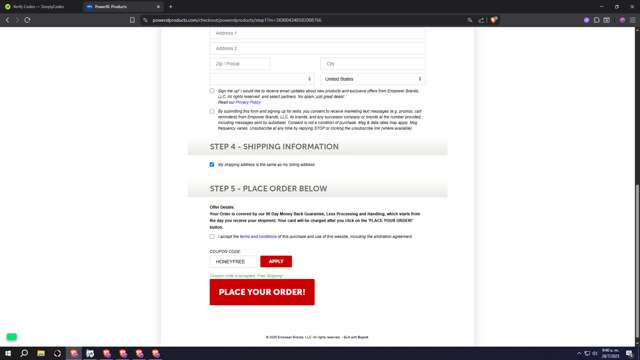
Task: Open the volume tray icon
Action: coord(595,353)
